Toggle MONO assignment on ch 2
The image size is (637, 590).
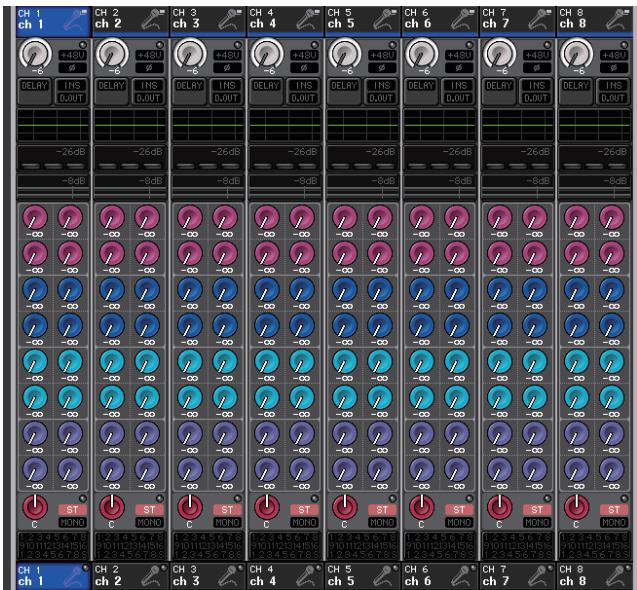coord(149,522)
